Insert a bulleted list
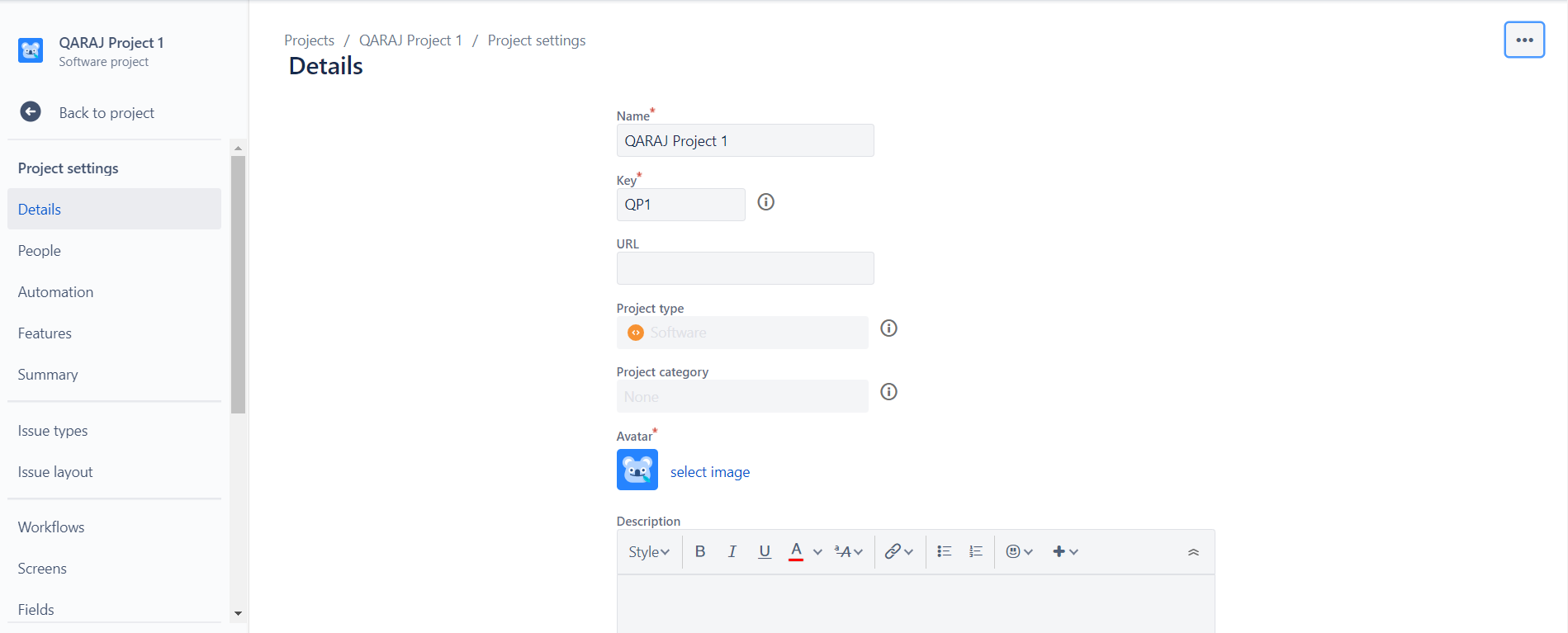The height and width of the screenshot is (633, 1568). pyautogui.click(x=945, y=551)
